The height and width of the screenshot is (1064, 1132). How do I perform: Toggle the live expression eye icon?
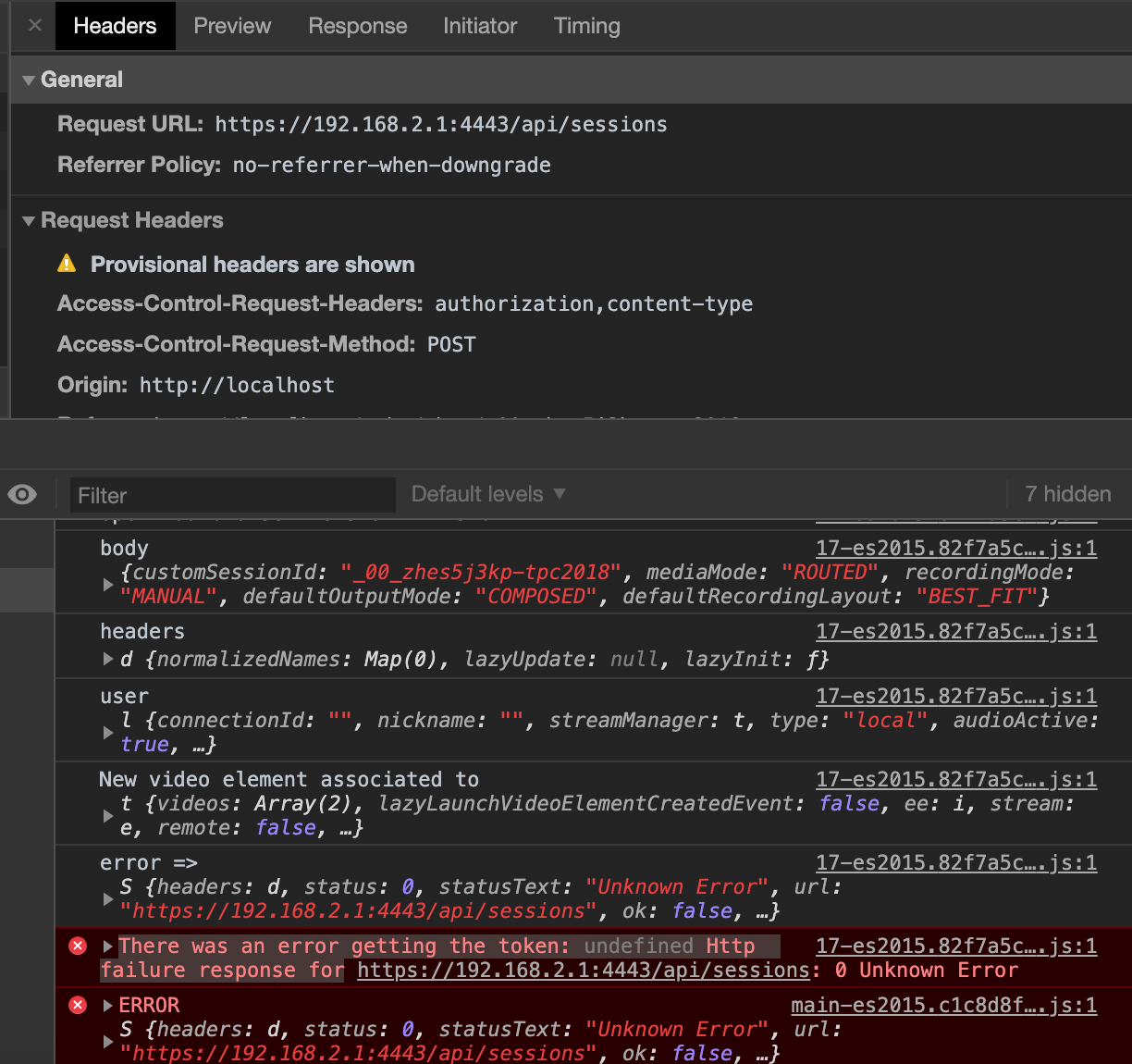click(x=22, y=494)
